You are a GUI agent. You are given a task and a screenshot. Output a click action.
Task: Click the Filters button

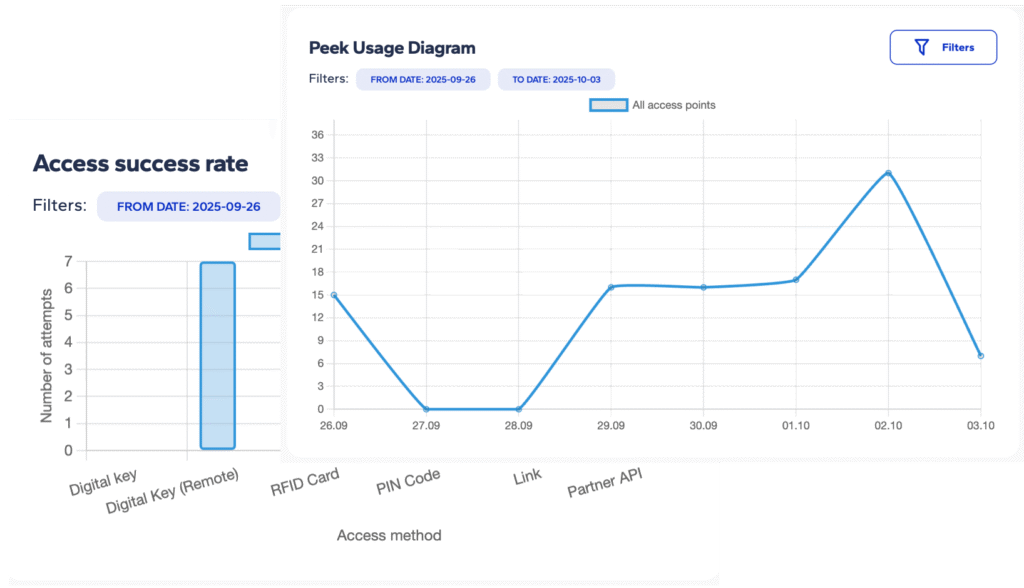pyautogui.click(x=943, y=47)
